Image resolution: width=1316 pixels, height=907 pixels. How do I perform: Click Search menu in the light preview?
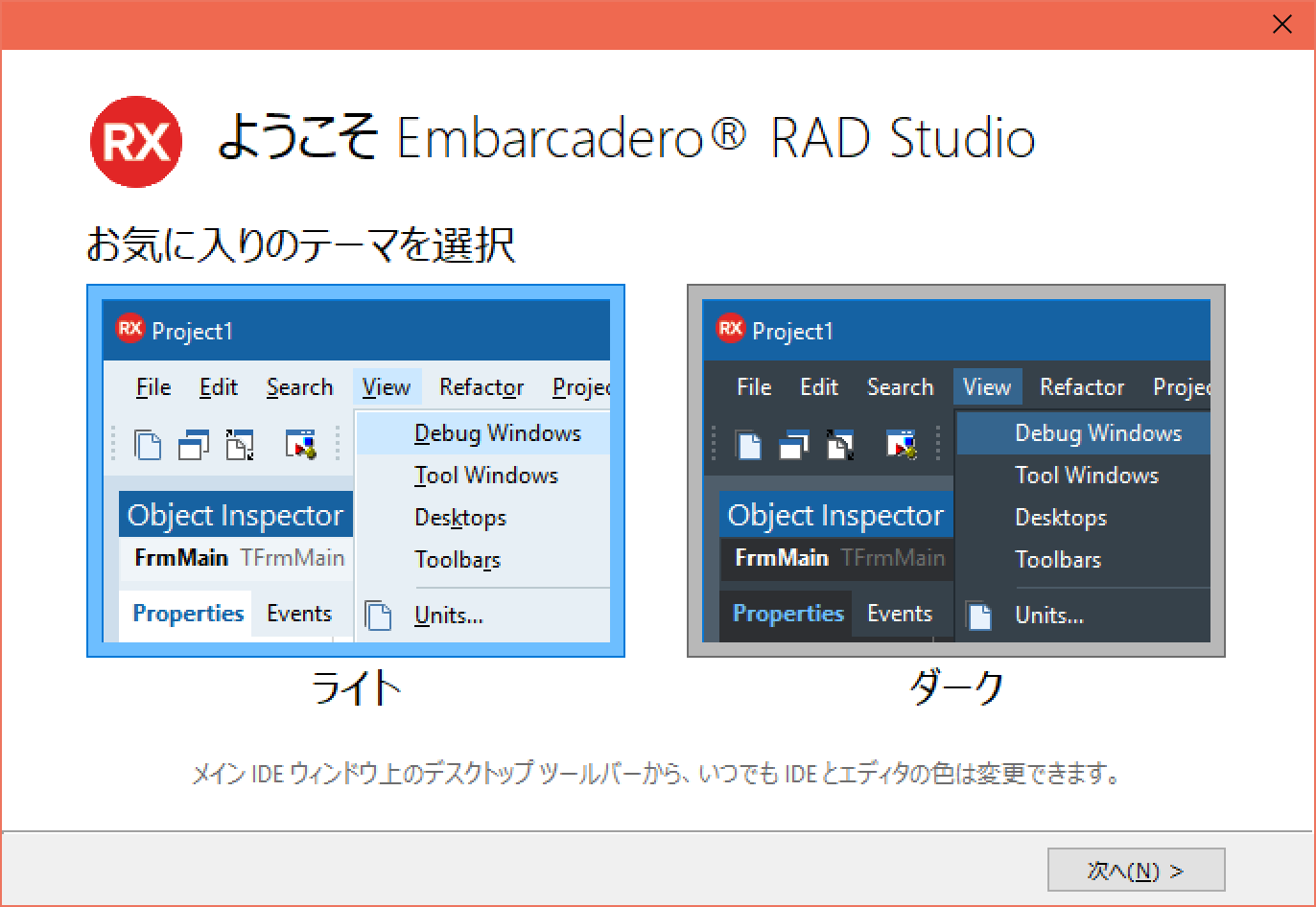click(299, 387)
